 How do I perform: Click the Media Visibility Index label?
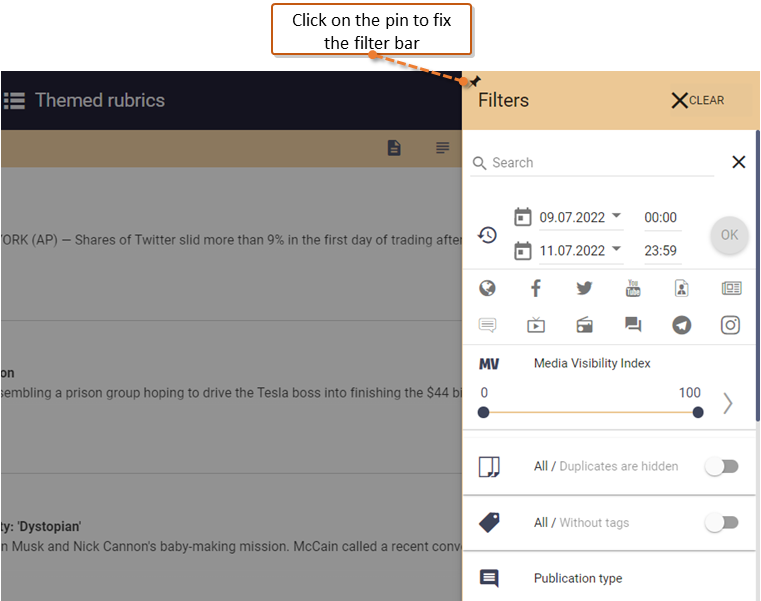point(592,363)
